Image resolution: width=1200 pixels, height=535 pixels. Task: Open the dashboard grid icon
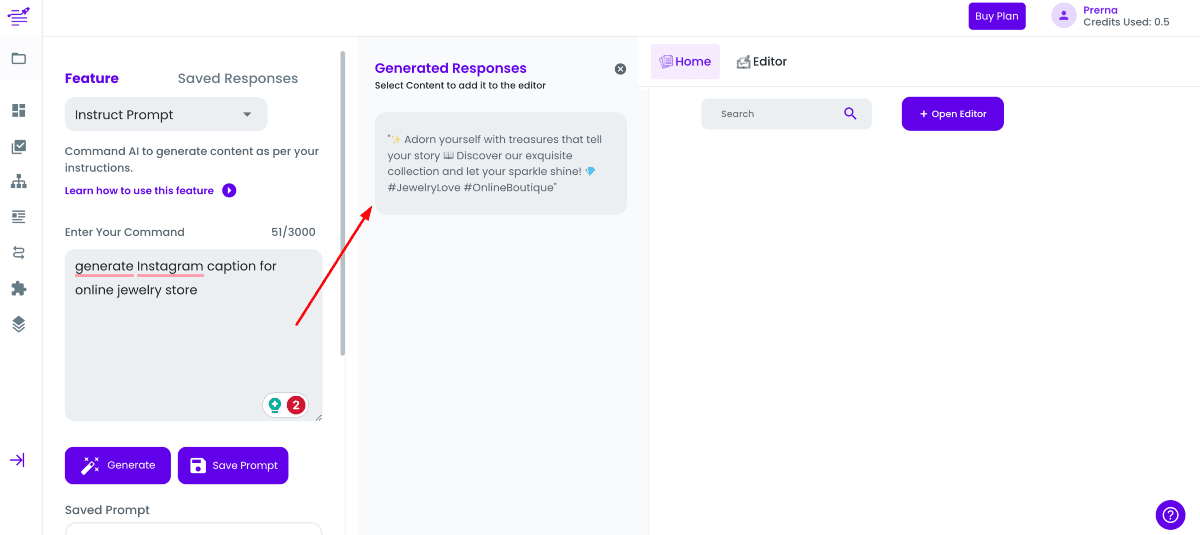coord(19,110)
